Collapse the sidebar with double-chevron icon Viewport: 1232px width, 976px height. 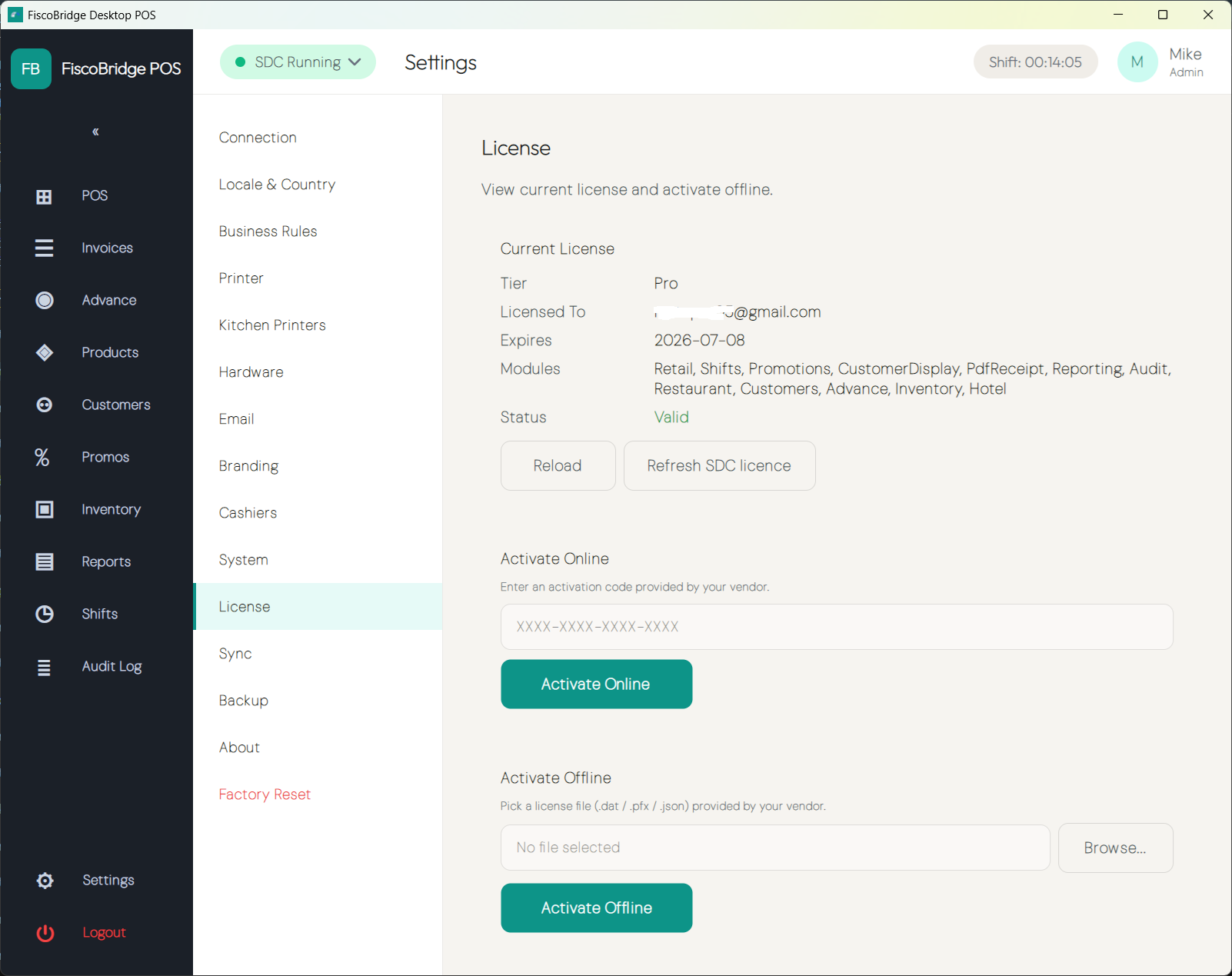click(95, 132)
